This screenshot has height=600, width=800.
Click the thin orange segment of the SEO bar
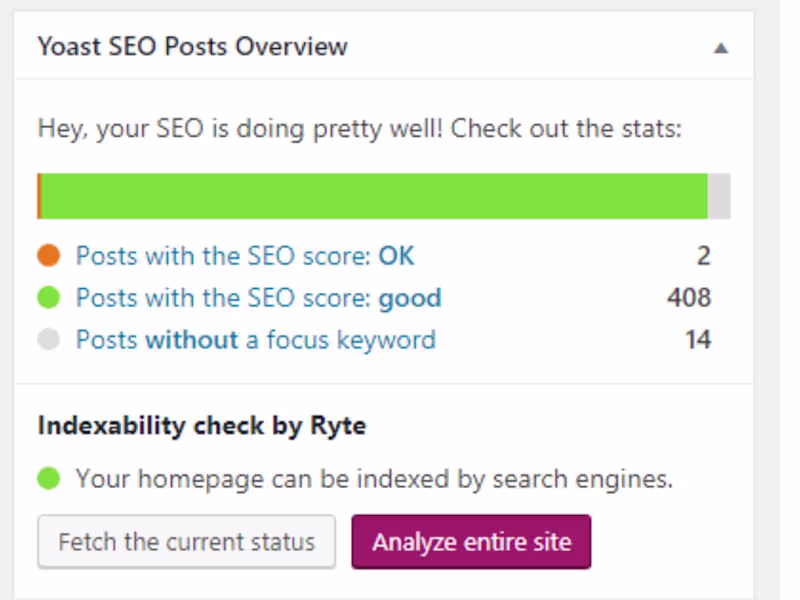click(x=39, y=196)
